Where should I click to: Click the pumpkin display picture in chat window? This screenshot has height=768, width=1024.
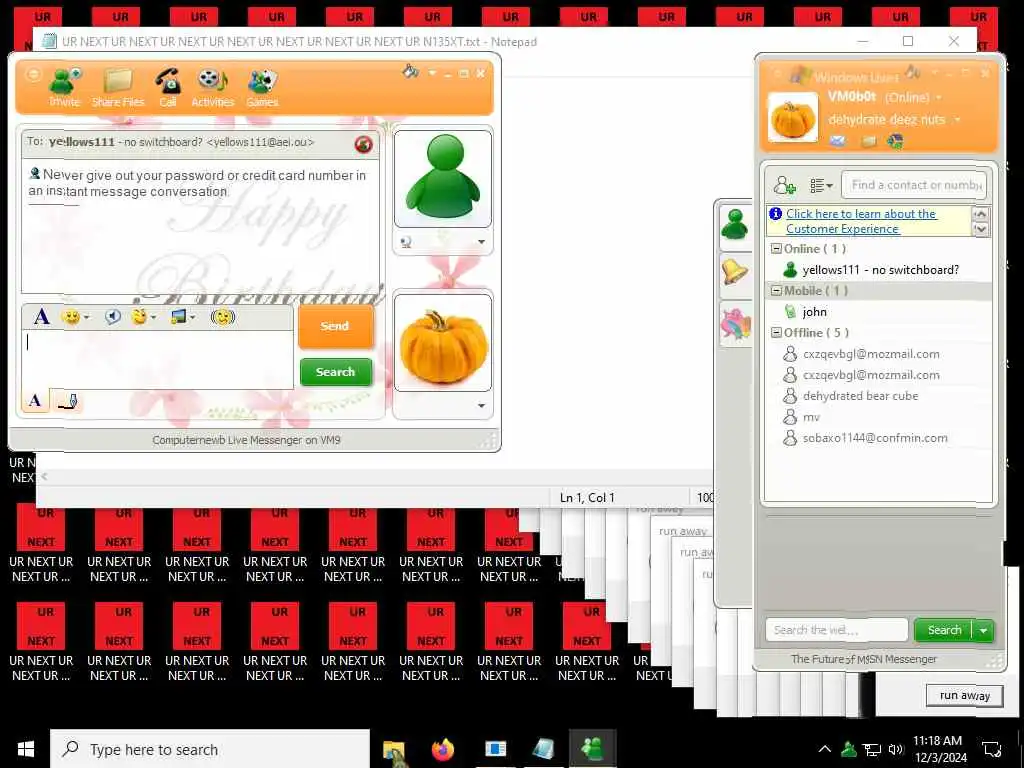pyautogui.click(x=443, y=343)
